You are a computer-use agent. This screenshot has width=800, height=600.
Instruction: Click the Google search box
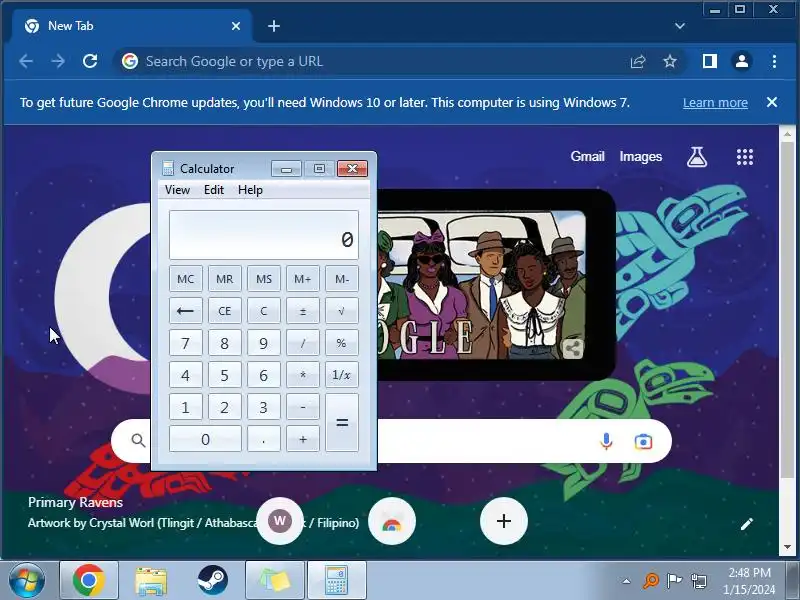391,441
